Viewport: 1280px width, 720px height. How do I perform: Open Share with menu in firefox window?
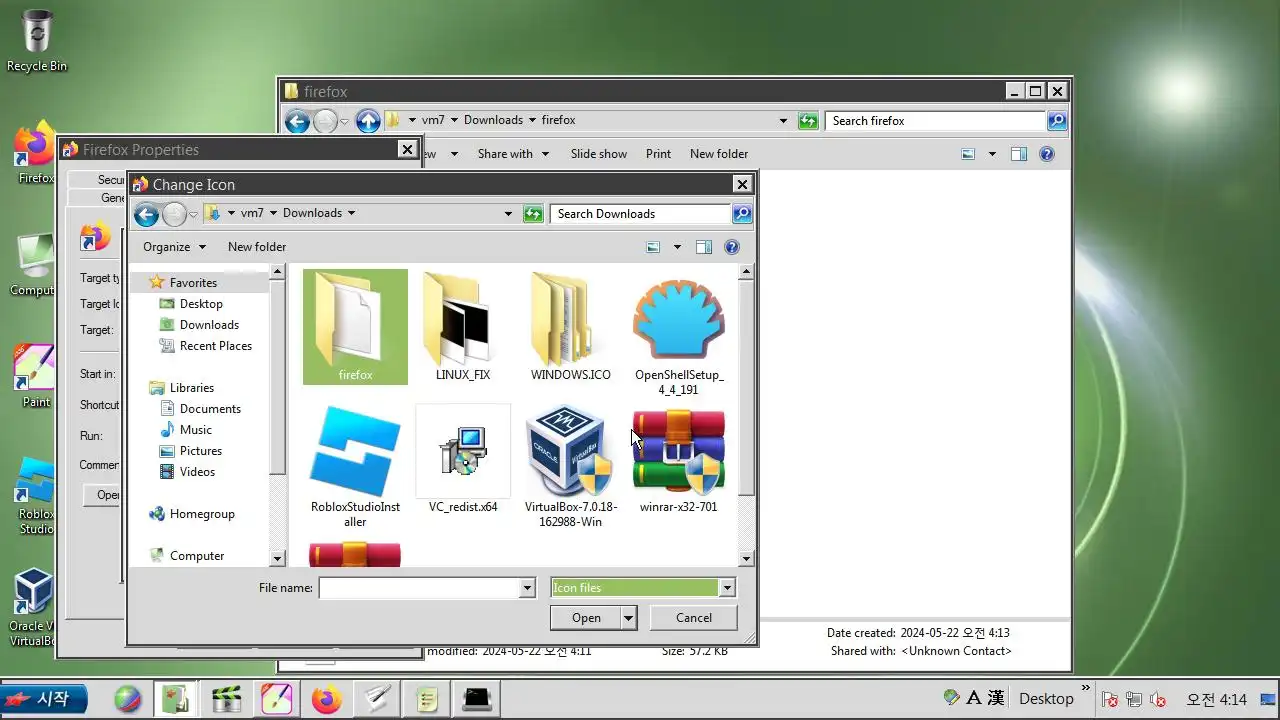[513, 154]
